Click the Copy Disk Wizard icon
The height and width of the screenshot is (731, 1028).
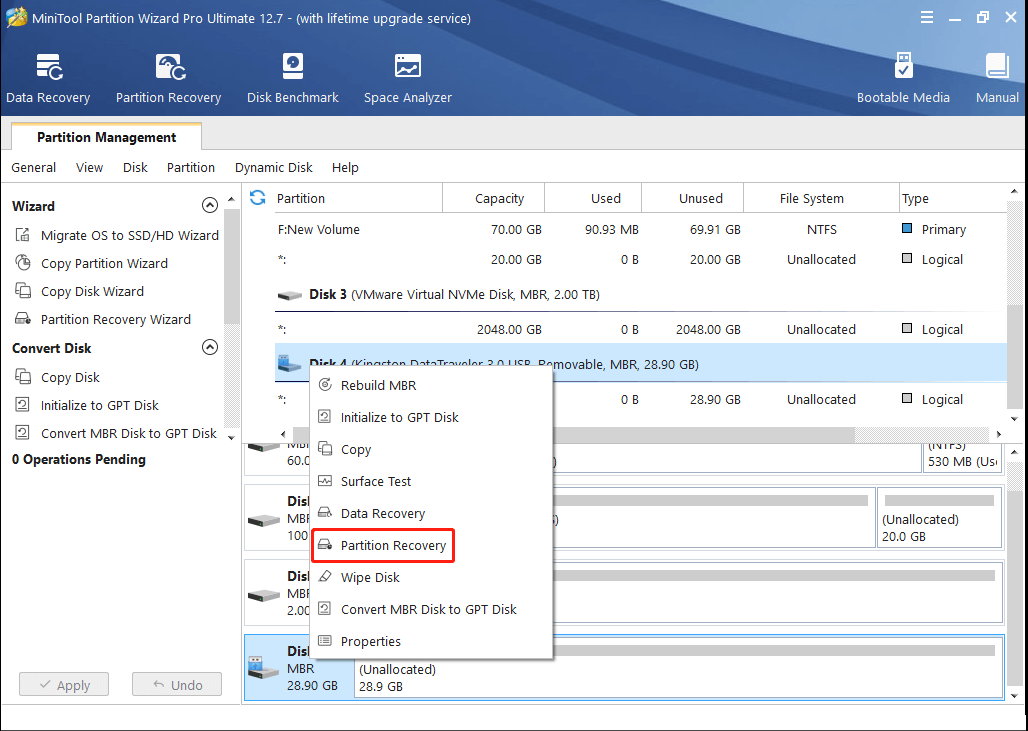(23, 291)
